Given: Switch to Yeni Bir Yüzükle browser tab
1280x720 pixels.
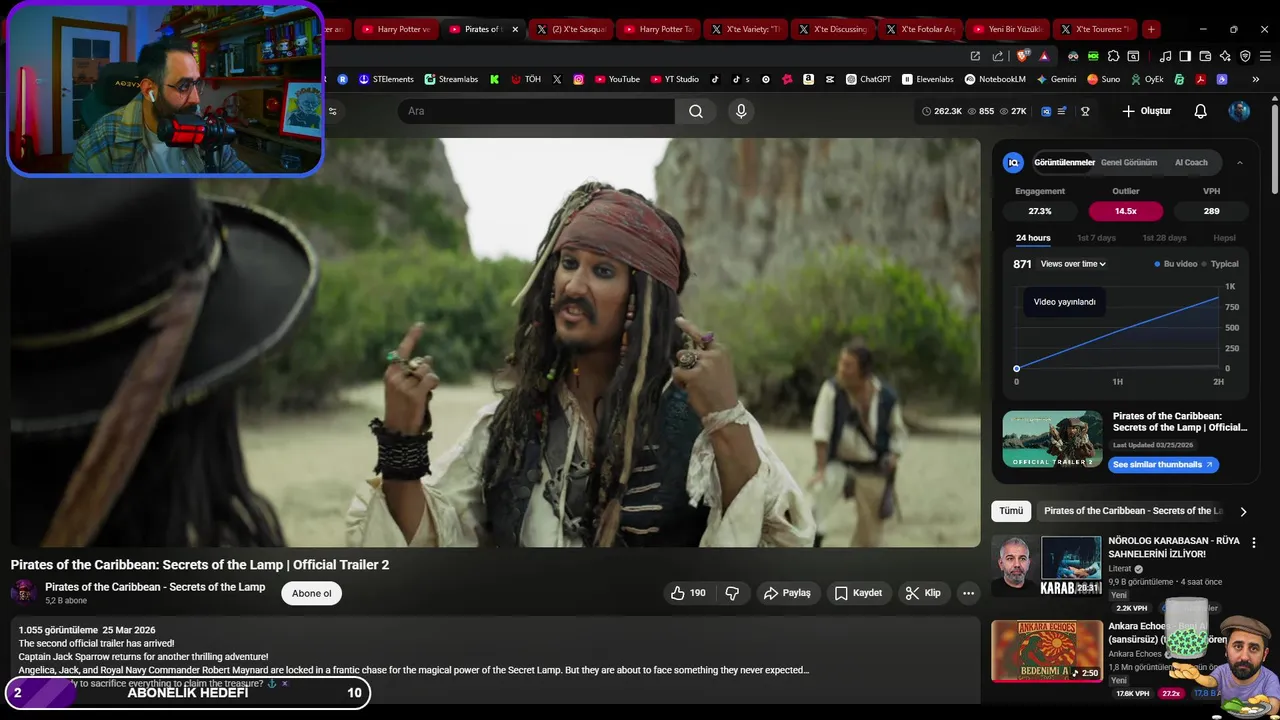Looking at the screenshot, I should tap(1007, 29).
